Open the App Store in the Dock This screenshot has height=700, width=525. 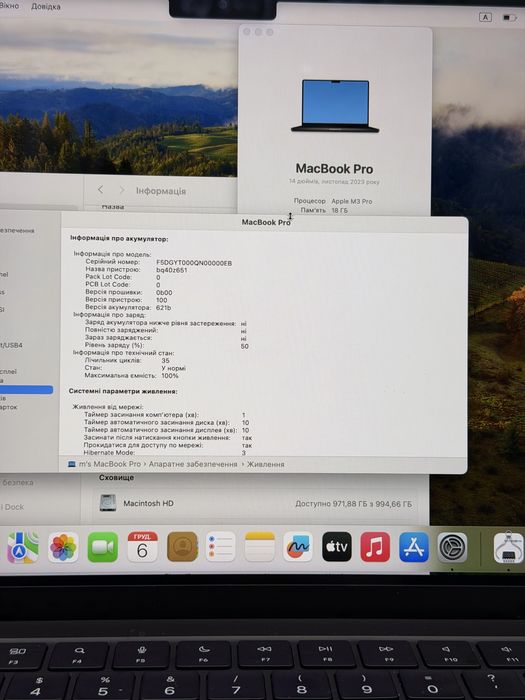[x=414, y=546]
